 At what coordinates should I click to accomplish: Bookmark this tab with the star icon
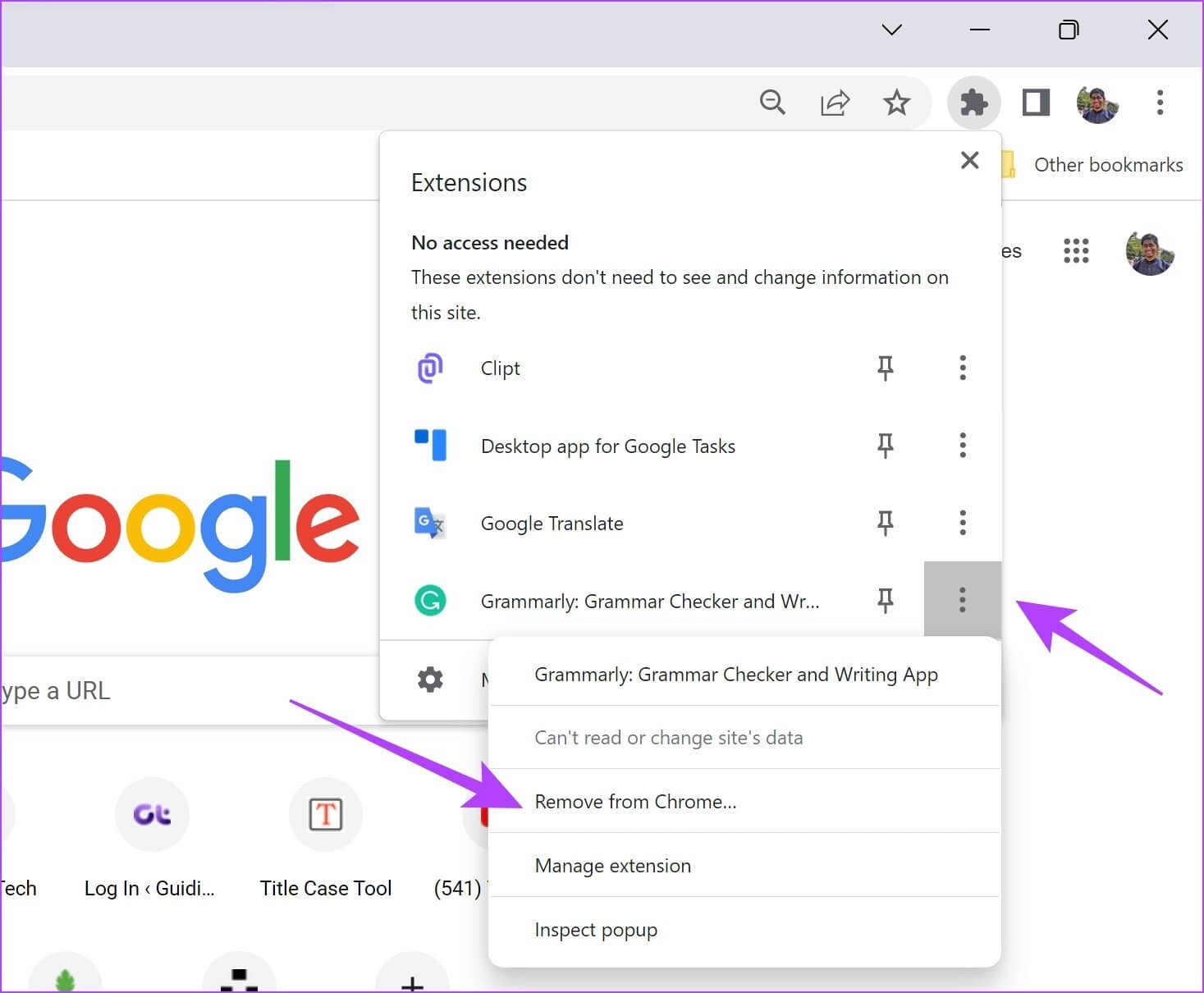point(896,103)
